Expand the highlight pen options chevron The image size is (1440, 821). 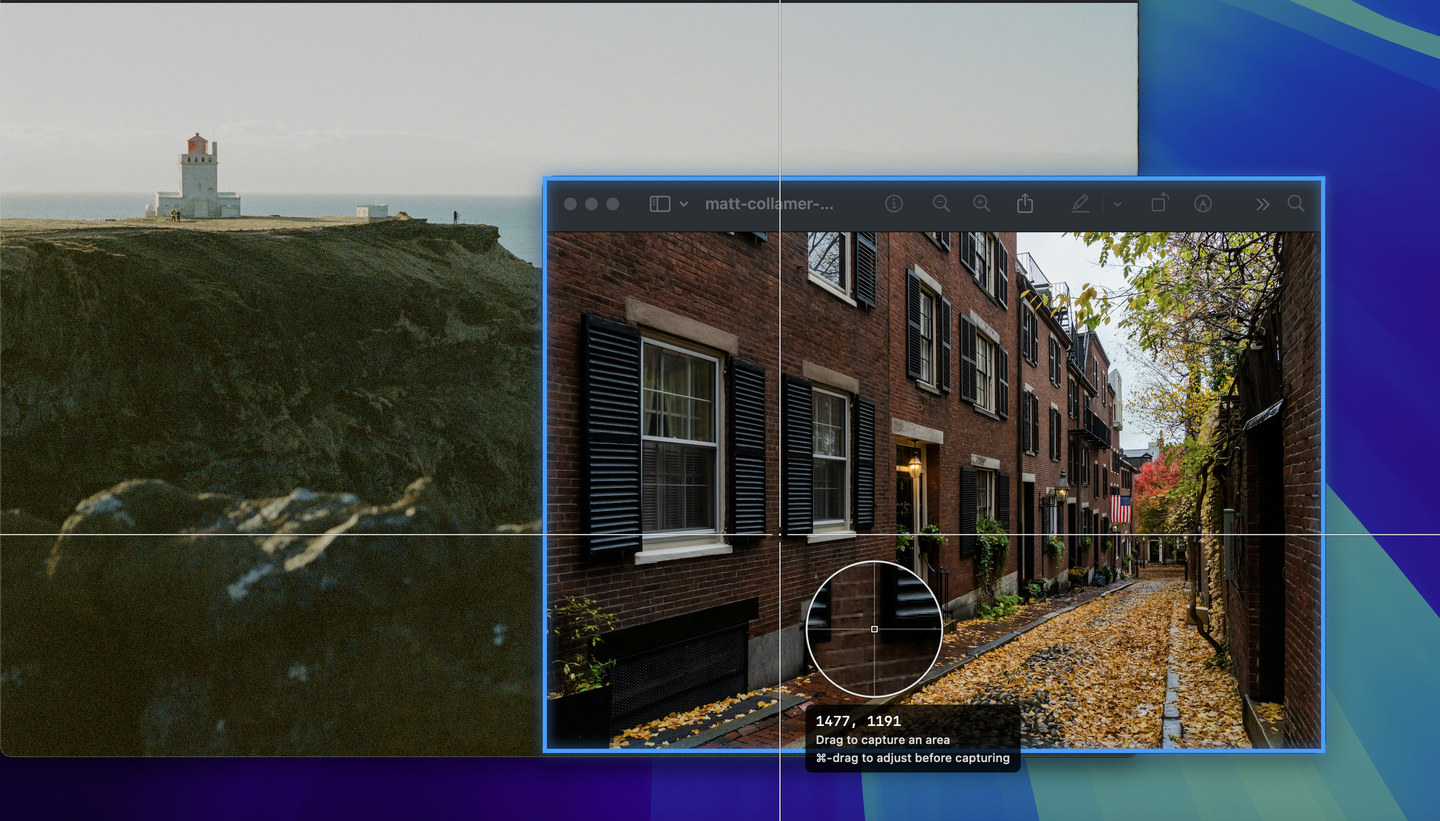point(1117,204)
